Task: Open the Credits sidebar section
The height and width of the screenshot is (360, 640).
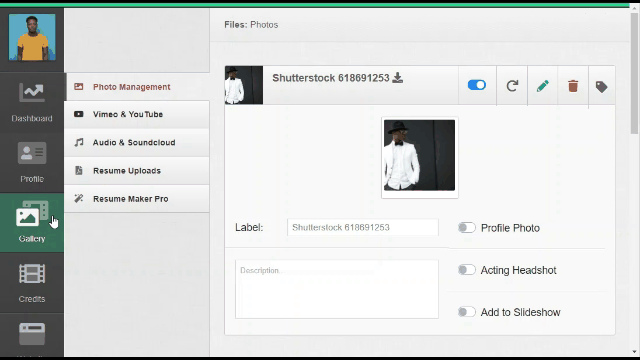Action: (32, 283)
